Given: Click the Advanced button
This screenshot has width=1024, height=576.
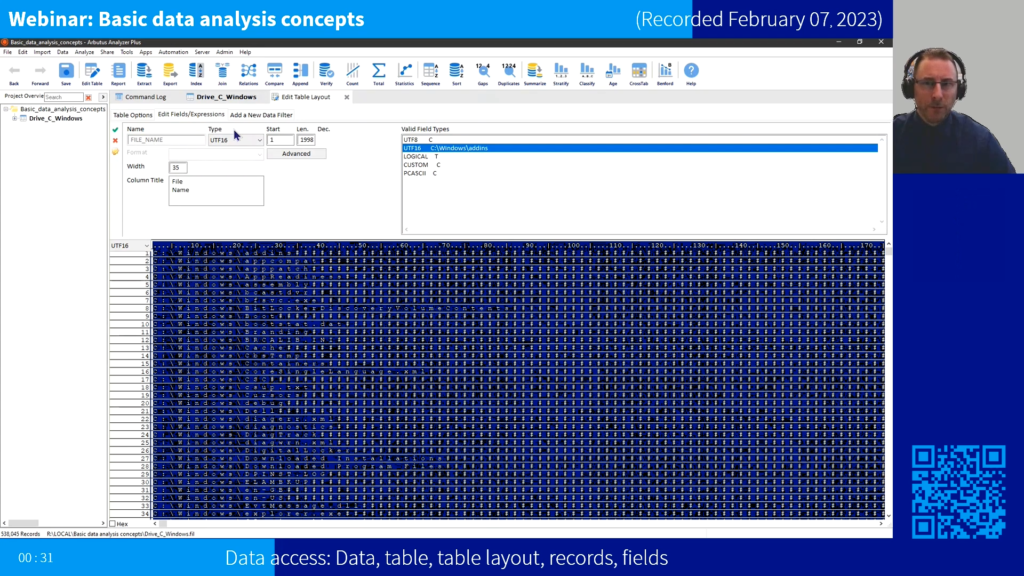Looking at the screenshot, I should click(296, 153).
